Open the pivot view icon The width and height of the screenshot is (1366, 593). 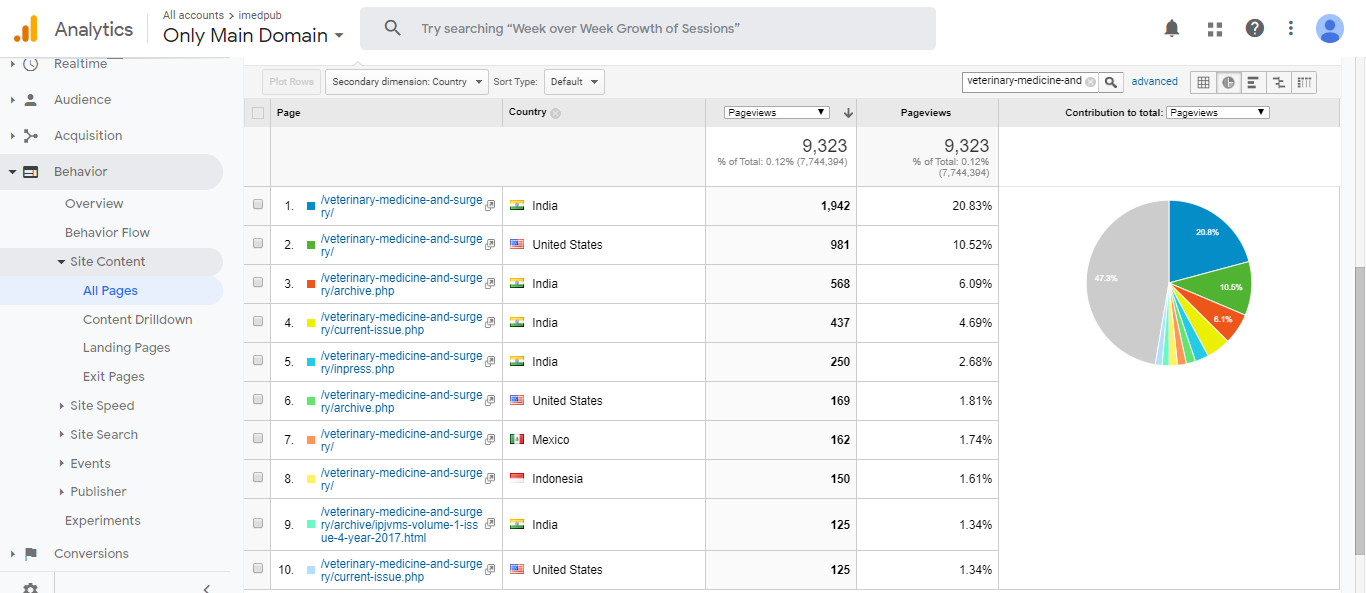click(1304, 82)
